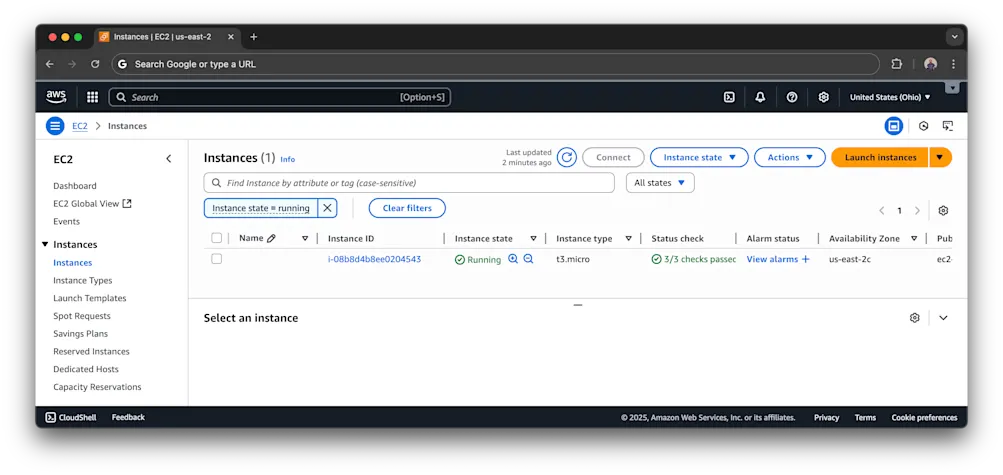Screen dimensions: 1003x475
Task: Open EC2 Global View link
Action: click(92, 204)
